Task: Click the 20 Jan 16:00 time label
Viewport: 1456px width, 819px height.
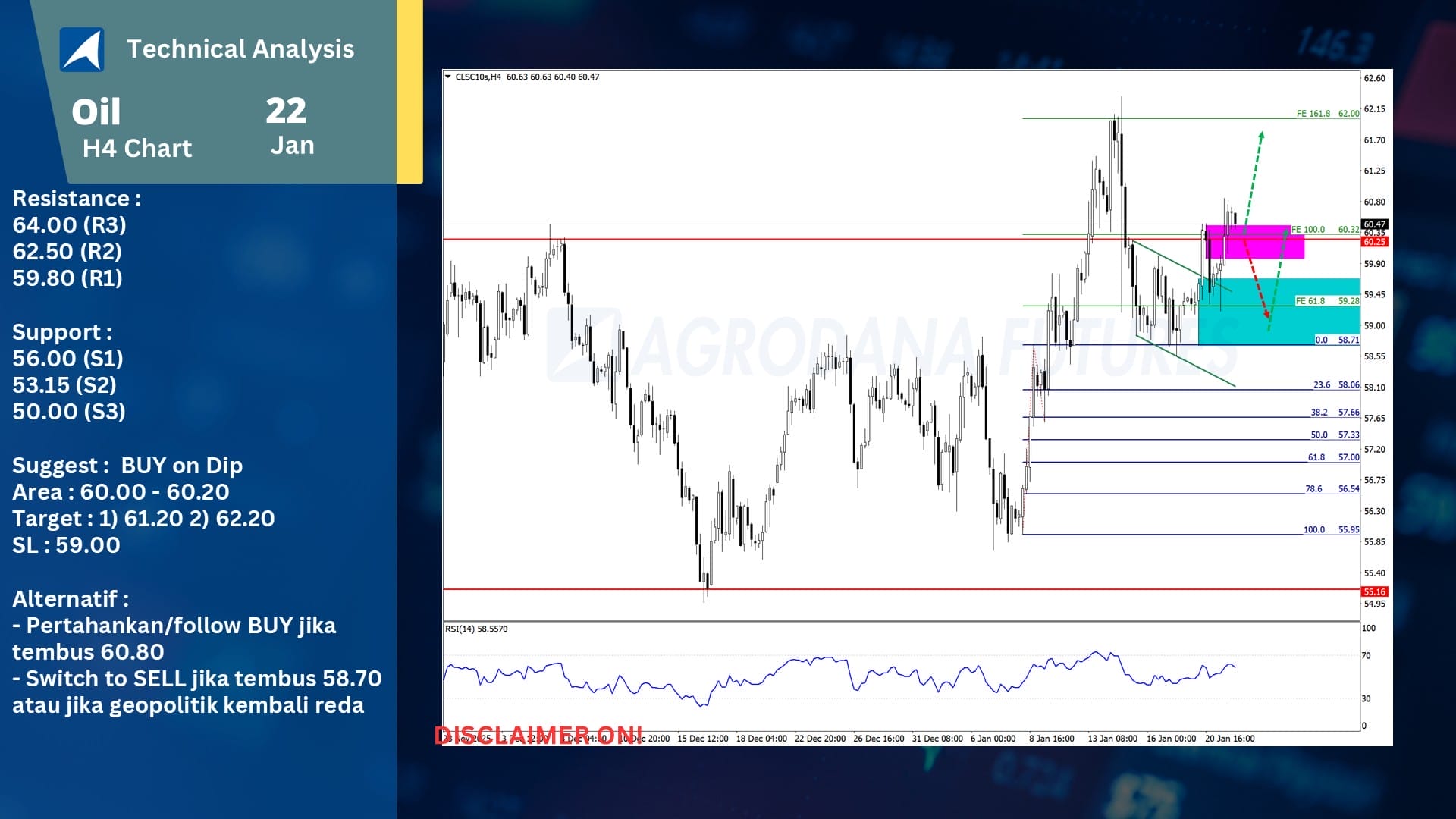Action: coord(1229,739)
